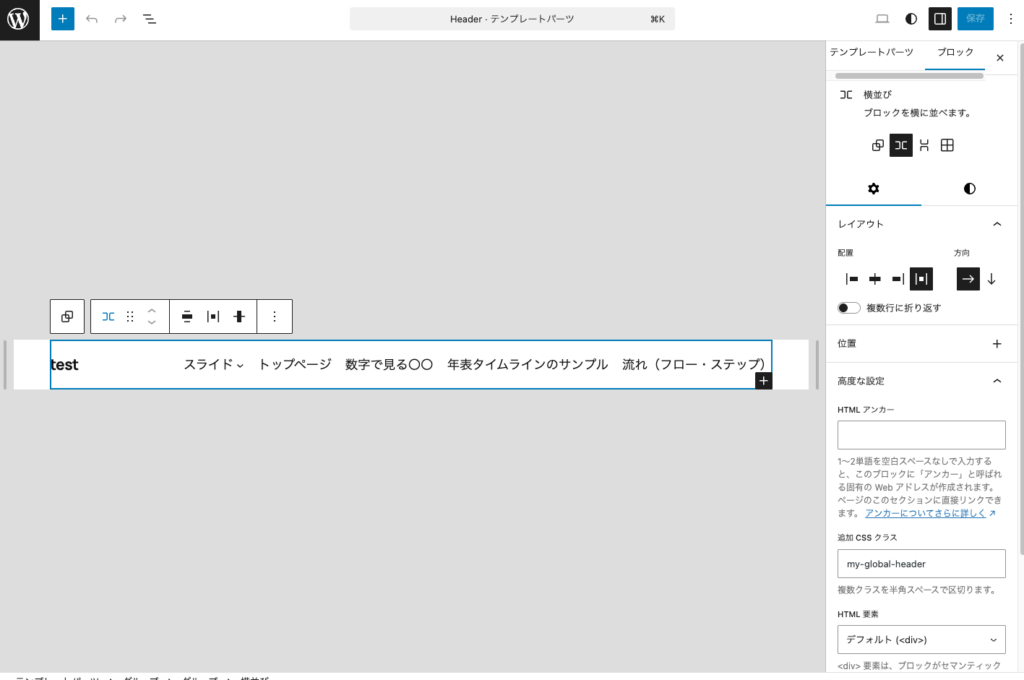
Task: Open the HTML 要素 dropdown
Action: [921, 639]
